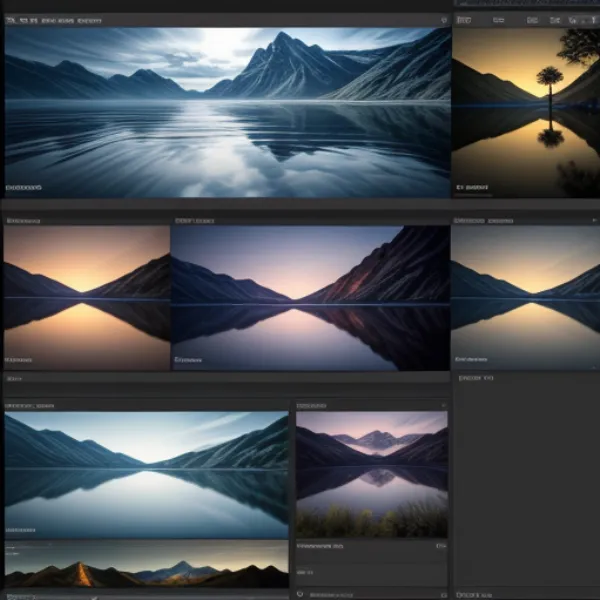Screen dimensions: 600x600
Task: Open the pink snowy peak with grasses photo
Action: [x=372, y=475]
